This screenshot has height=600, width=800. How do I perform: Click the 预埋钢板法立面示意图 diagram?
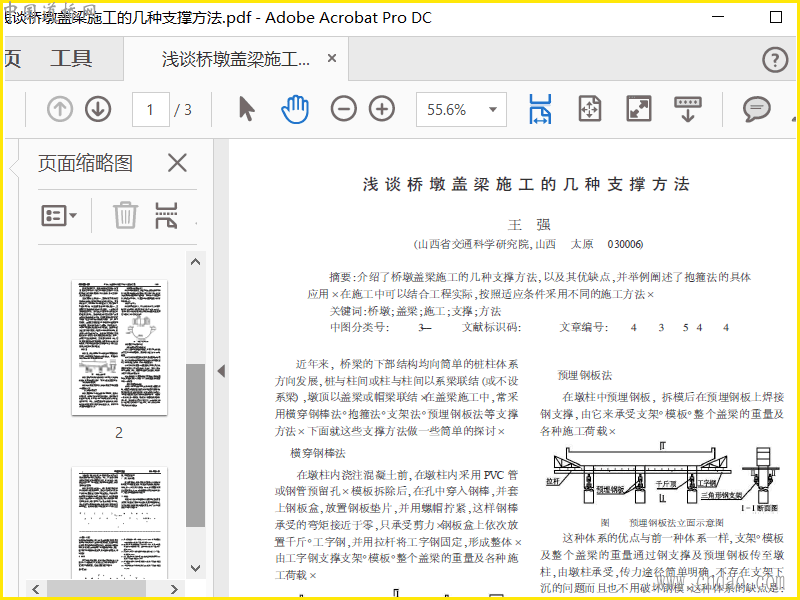[662, 479]
